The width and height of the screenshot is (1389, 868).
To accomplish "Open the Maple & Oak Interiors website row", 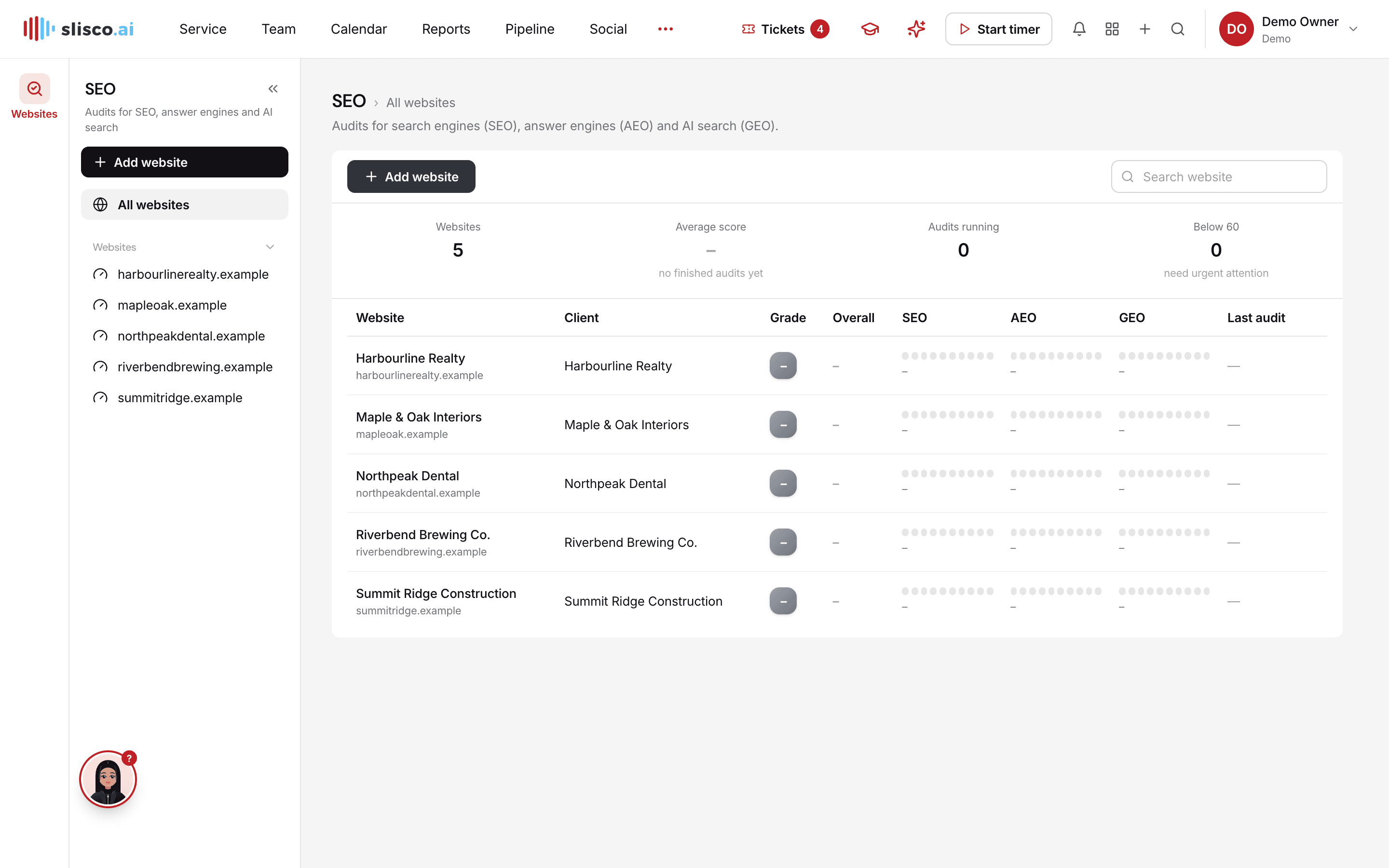I will [837, 425].
